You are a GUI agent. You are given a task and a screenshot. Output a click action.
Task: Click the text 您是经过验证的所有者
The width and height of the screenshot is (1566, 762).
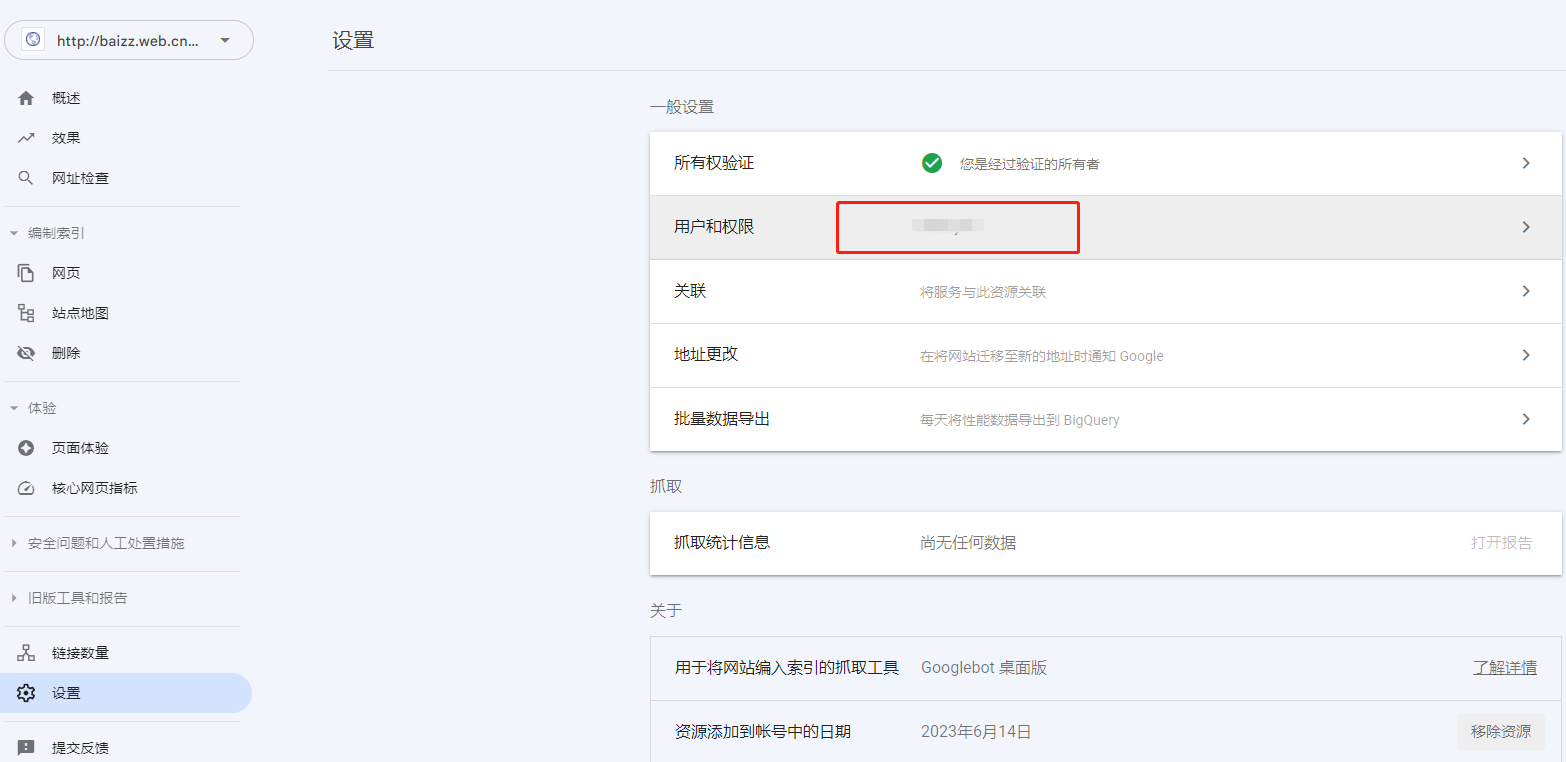1029,164
